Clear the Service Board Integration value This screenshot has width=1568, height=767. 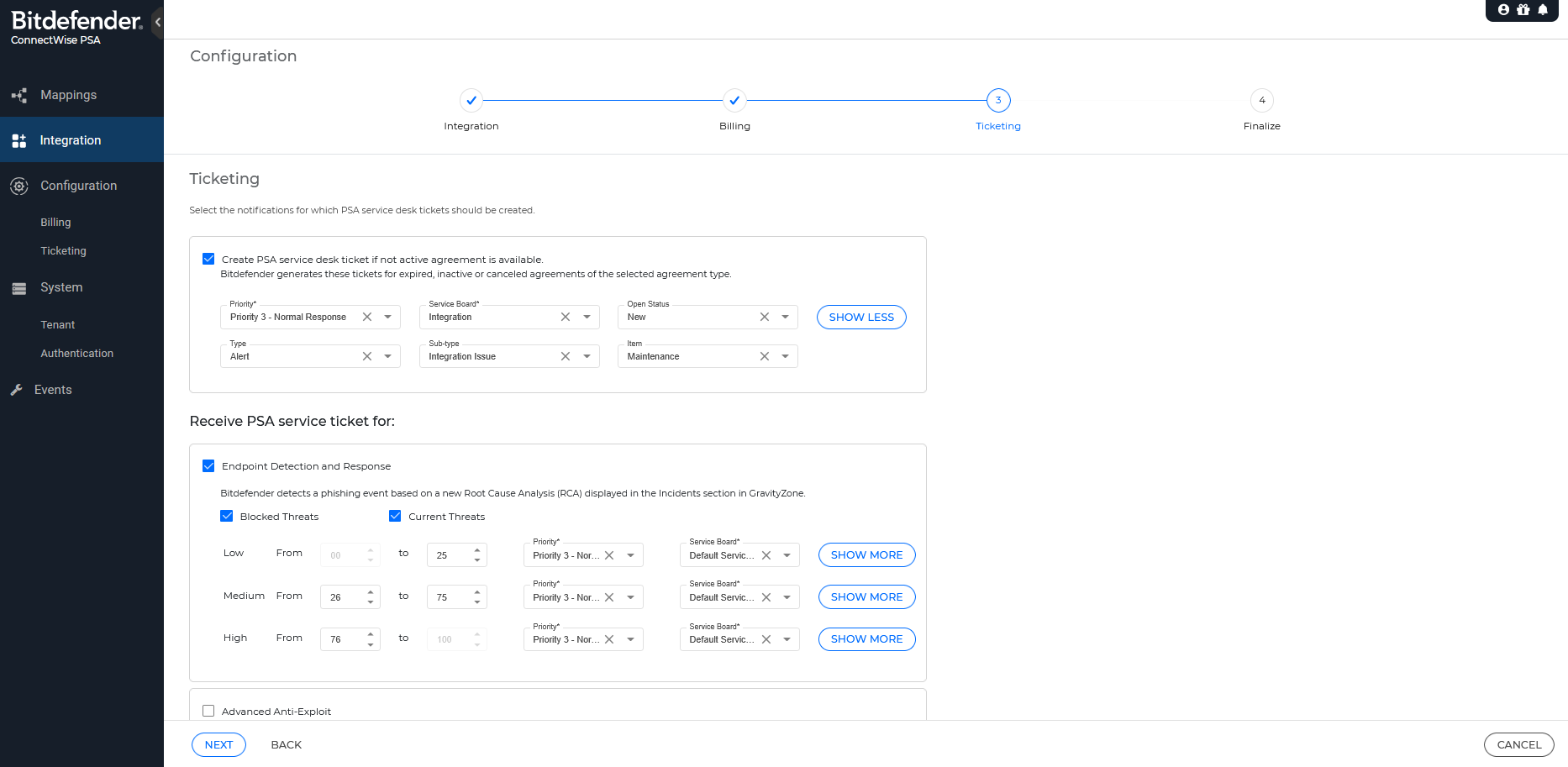[566, 317]
